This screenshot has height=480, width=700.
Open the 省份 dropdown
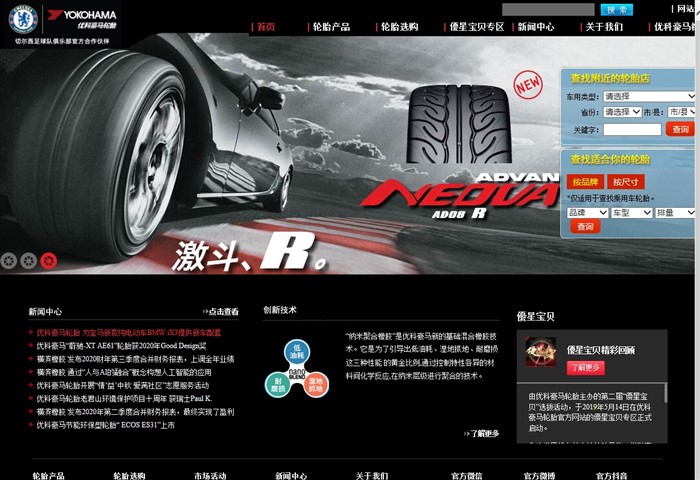(x=622, y=112)
